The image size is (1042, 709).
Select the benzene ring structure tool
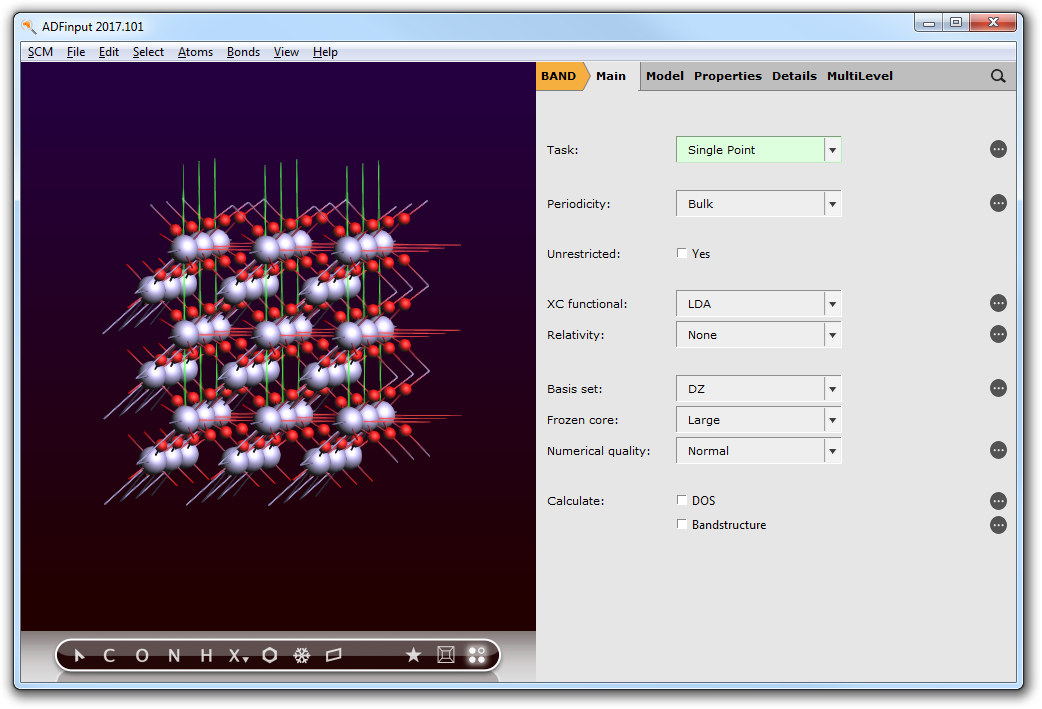[x=269, y=655]
